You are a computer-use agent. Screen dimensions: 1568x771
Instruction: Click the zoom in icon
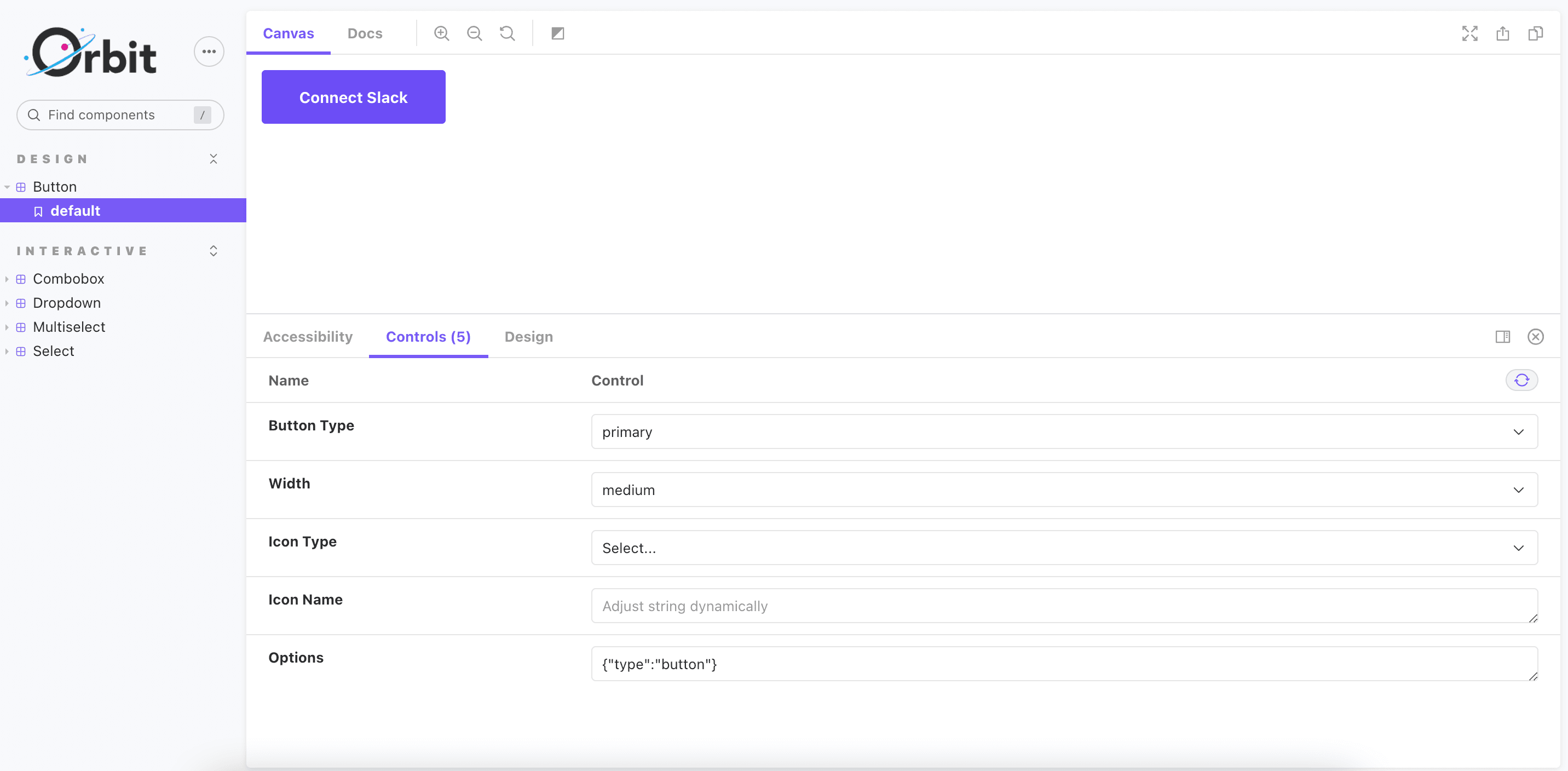tap(441, 33)
